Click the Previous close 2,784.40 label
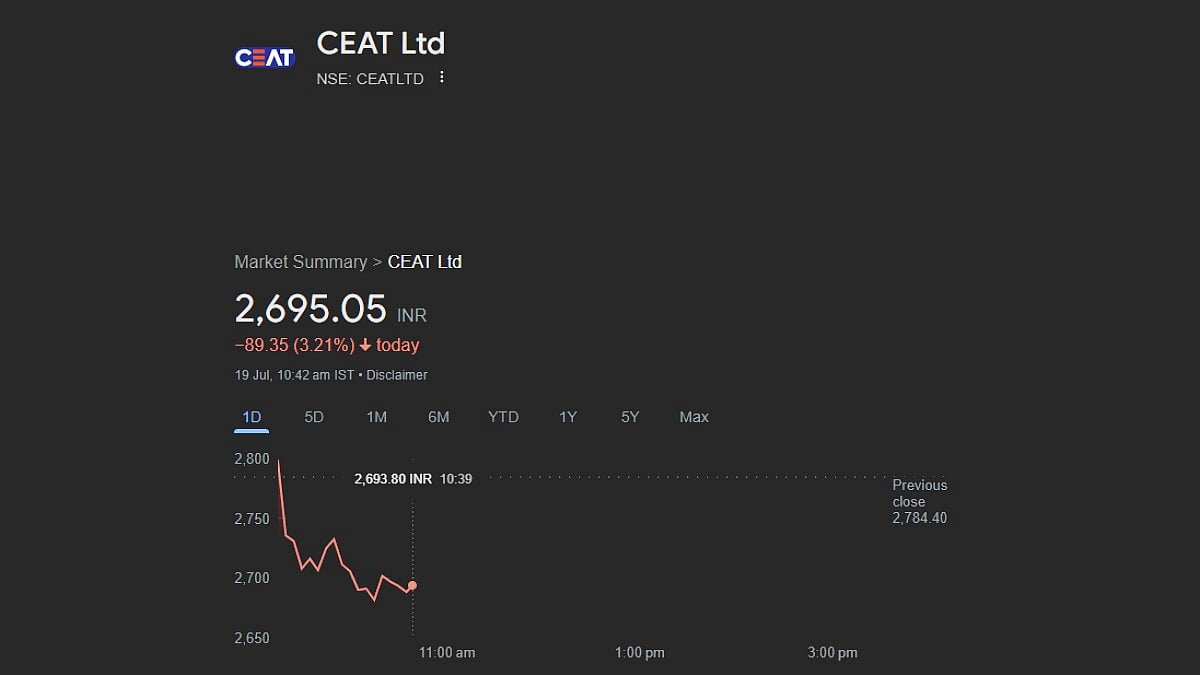The height and width of the screenshot is (675, 1200). click(x=919, y=502)
